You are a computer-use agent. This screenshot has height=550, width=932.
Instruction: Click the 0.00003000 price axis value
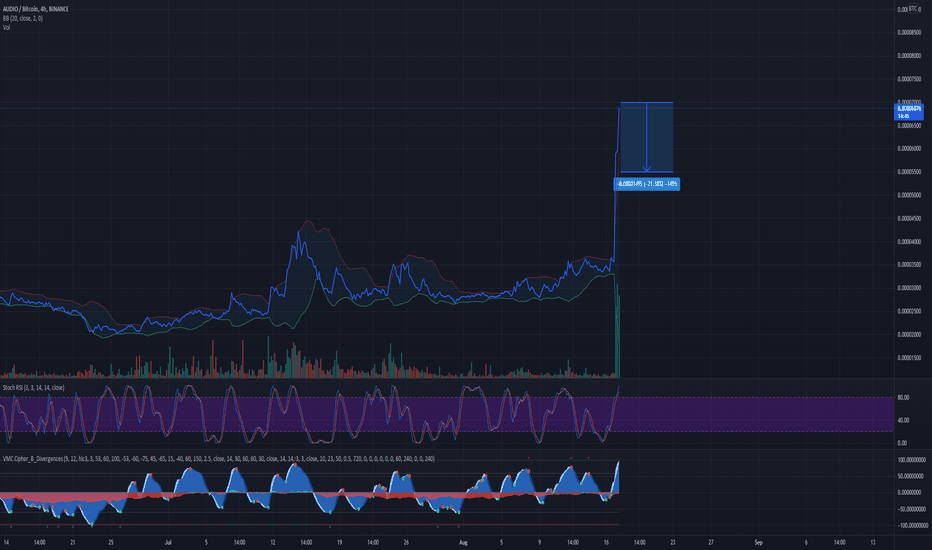[x=909, y=288]
